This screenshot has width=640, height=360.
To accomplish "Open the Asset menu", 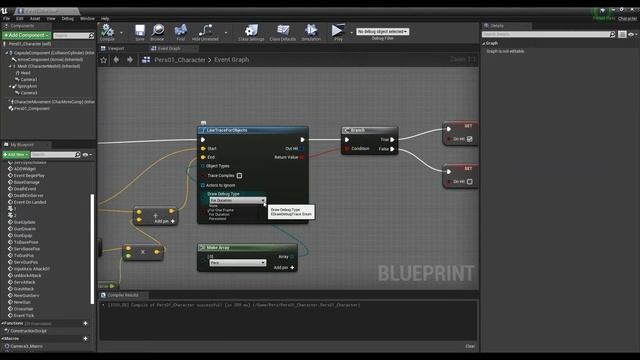I will pos(35,18).
